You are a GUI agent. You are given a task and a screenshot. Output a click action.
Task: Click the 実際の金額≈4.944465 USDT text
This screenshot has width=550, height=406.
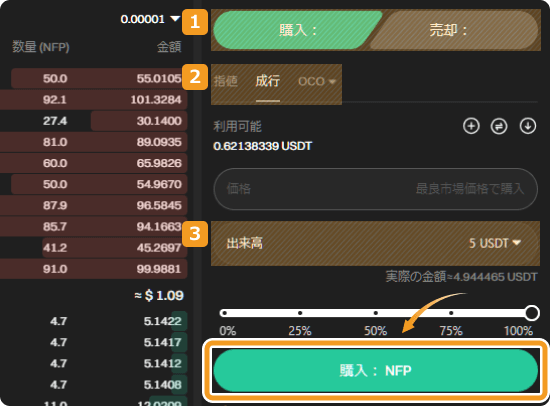pyautogui.click(x=461, y=277)
